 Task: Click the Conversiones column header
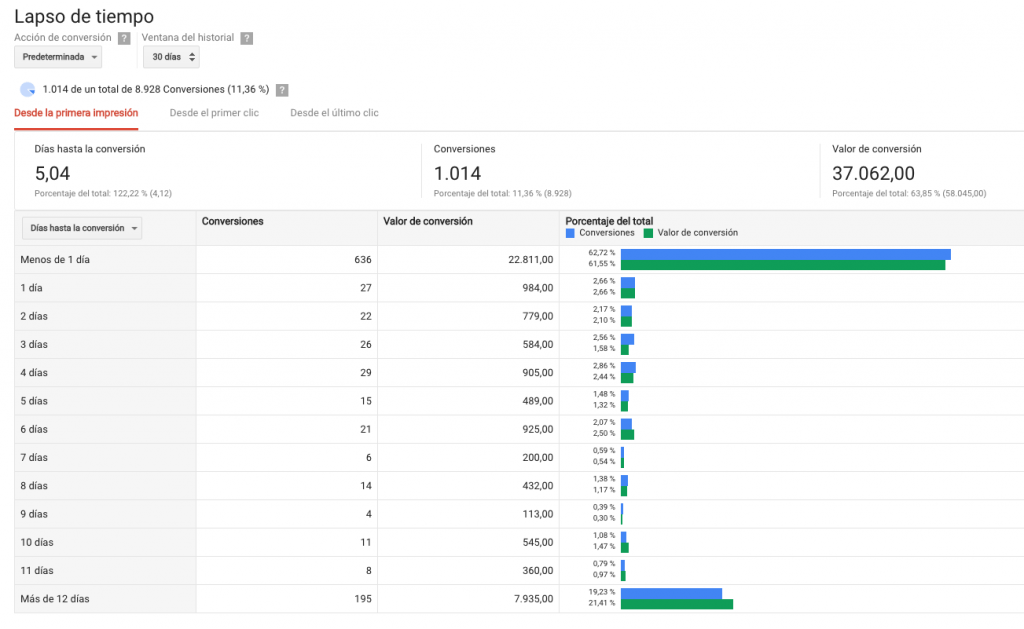(232, 221)
